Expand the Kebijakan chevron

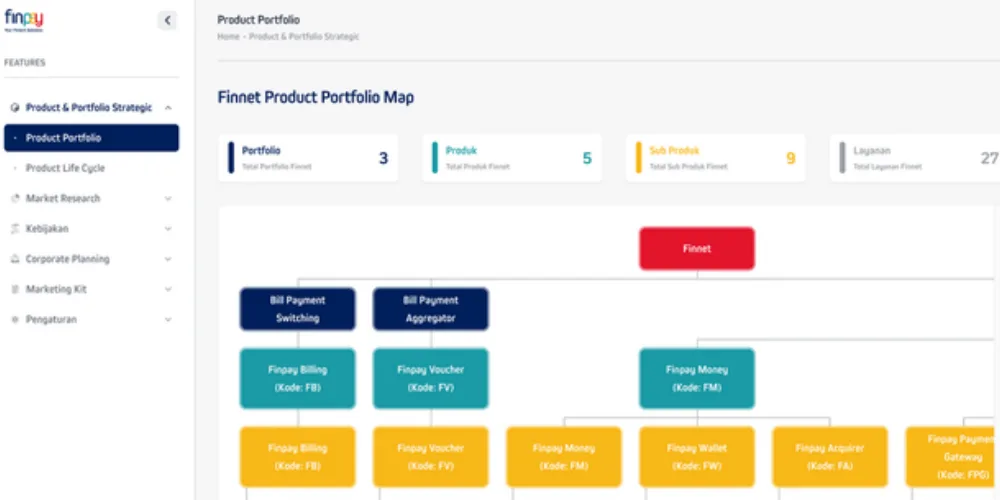pyautogui.click(x=168, y=228)
